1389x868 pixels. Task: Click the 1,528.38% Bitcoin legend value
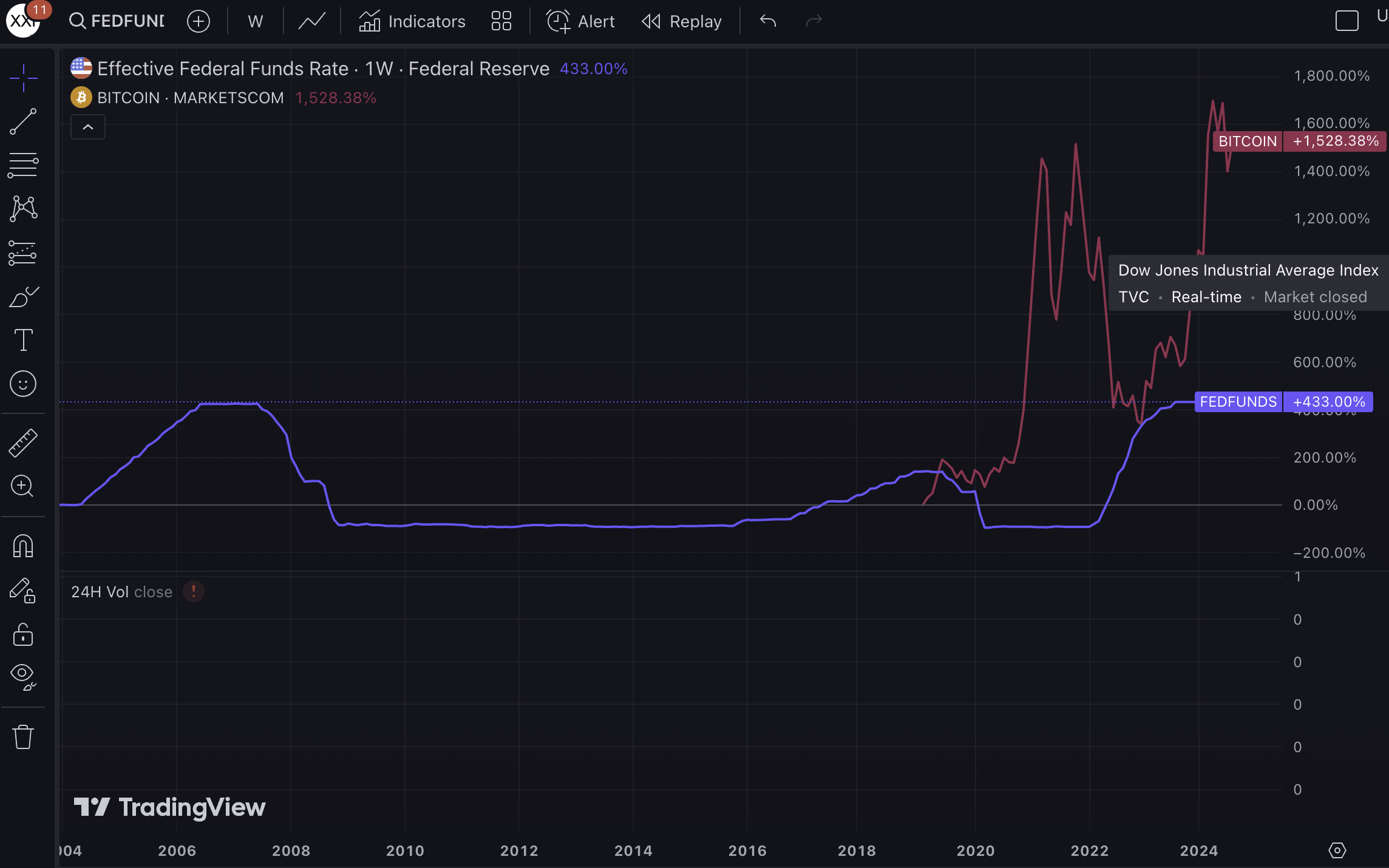point(336,98)
